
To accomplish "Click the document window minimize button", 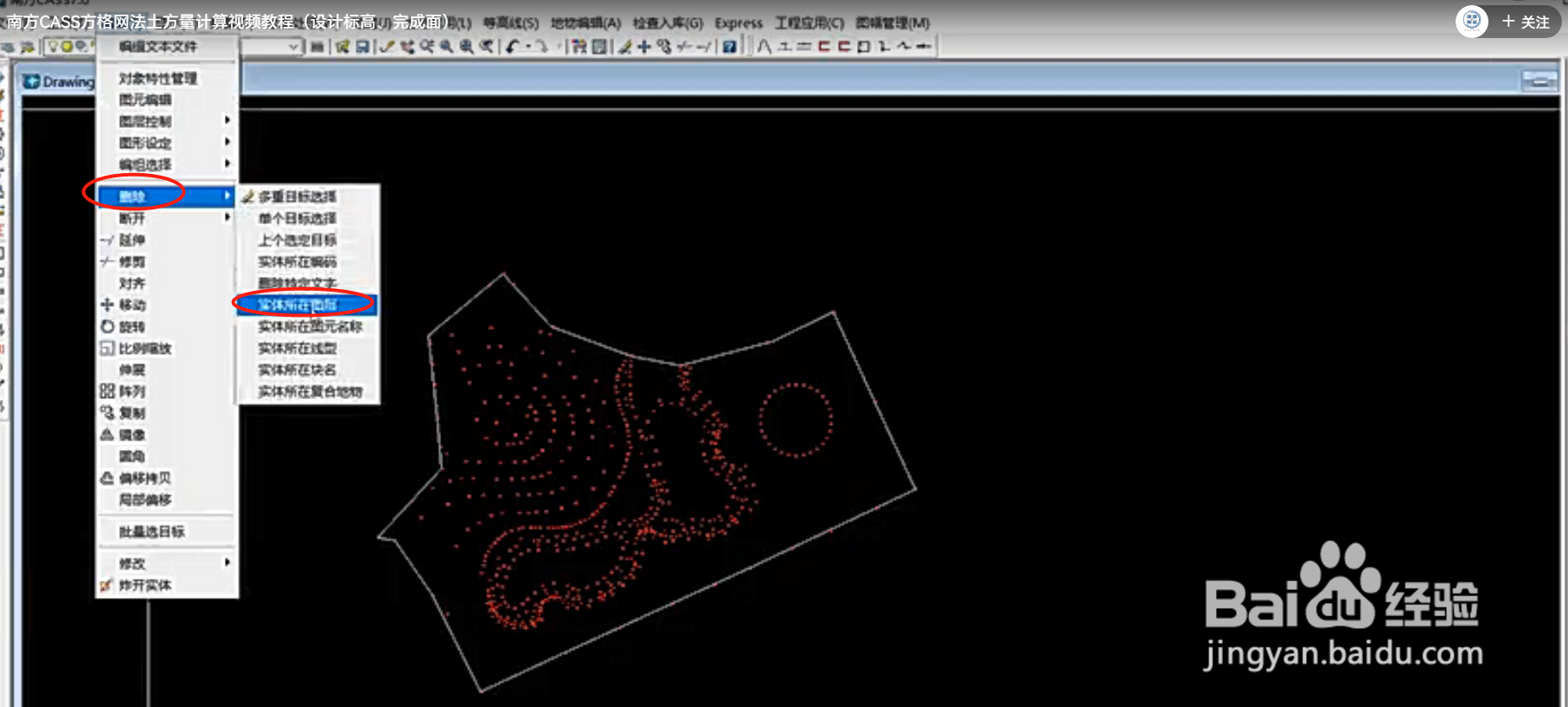I will pos(1539,81).
